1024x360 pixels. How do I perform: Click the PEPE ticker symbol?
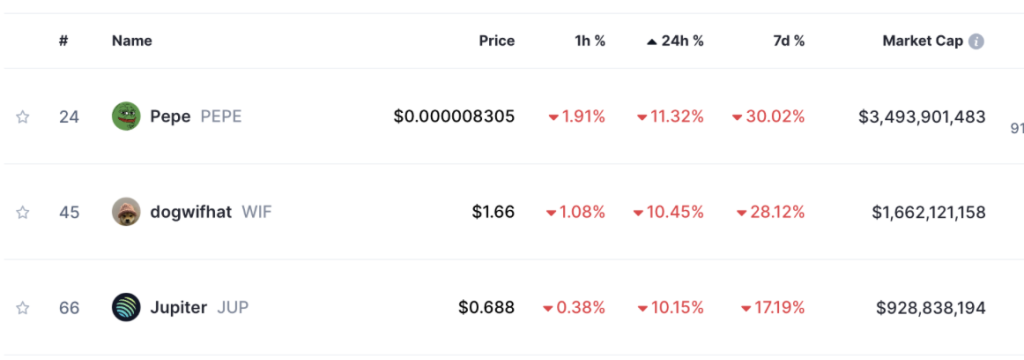pos(221,116)
